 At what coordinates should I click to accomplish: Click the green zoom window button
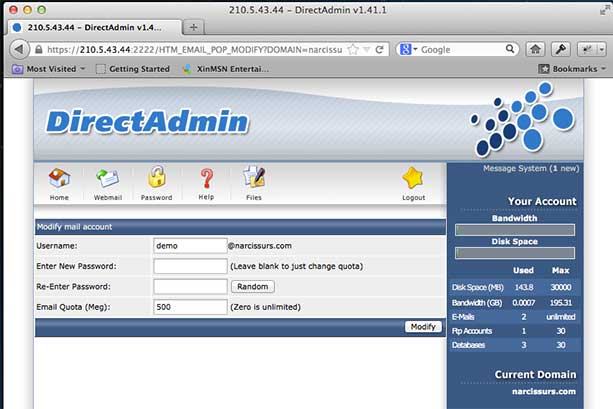pos(42,10)
